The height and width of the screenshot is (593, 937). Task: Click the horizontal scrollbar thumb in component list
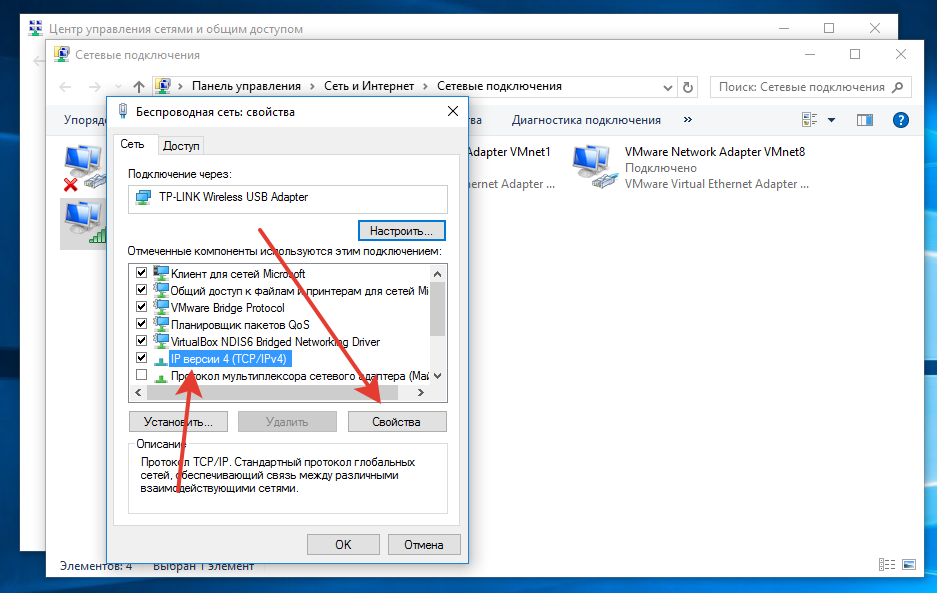[272, 393]
